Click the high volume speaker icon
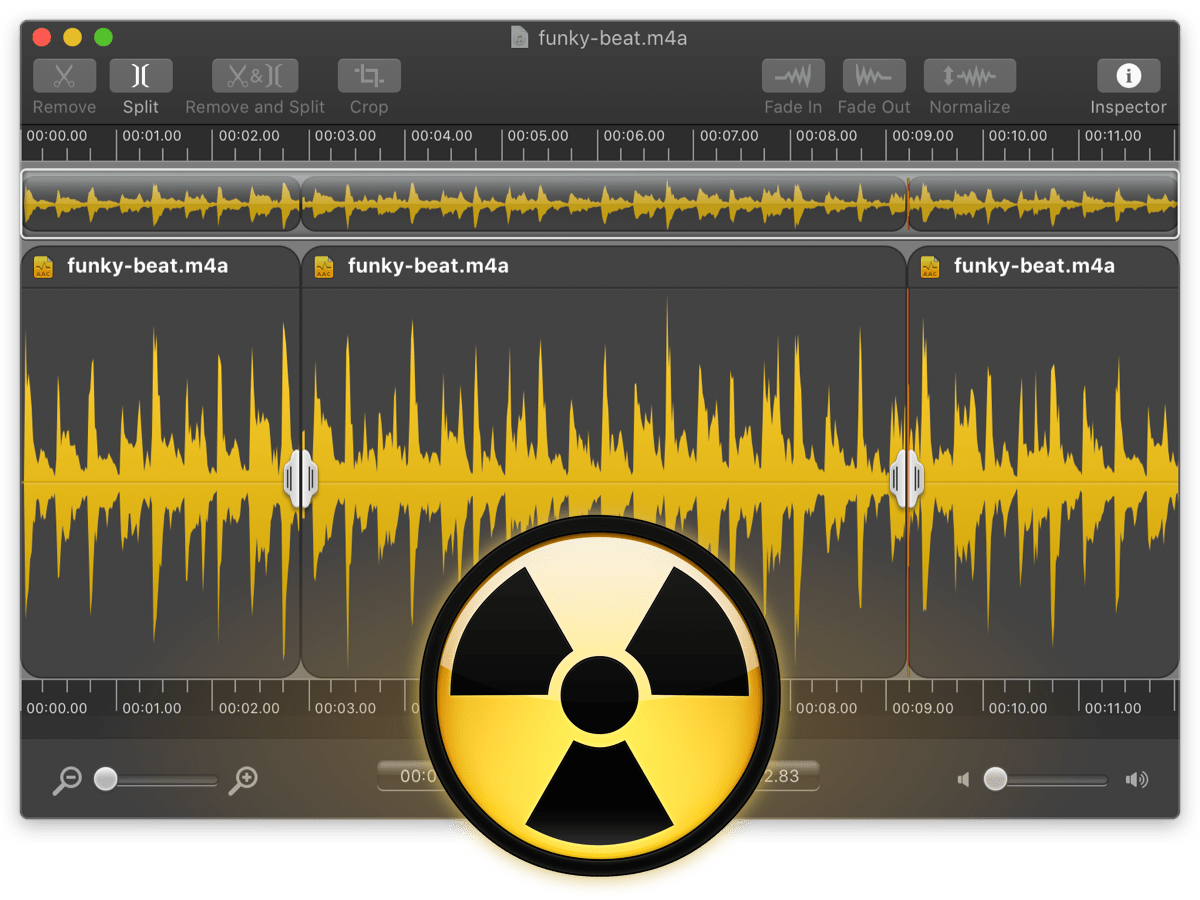Viewport: 1200px width, 900px height. click(x=1137, y=780)
